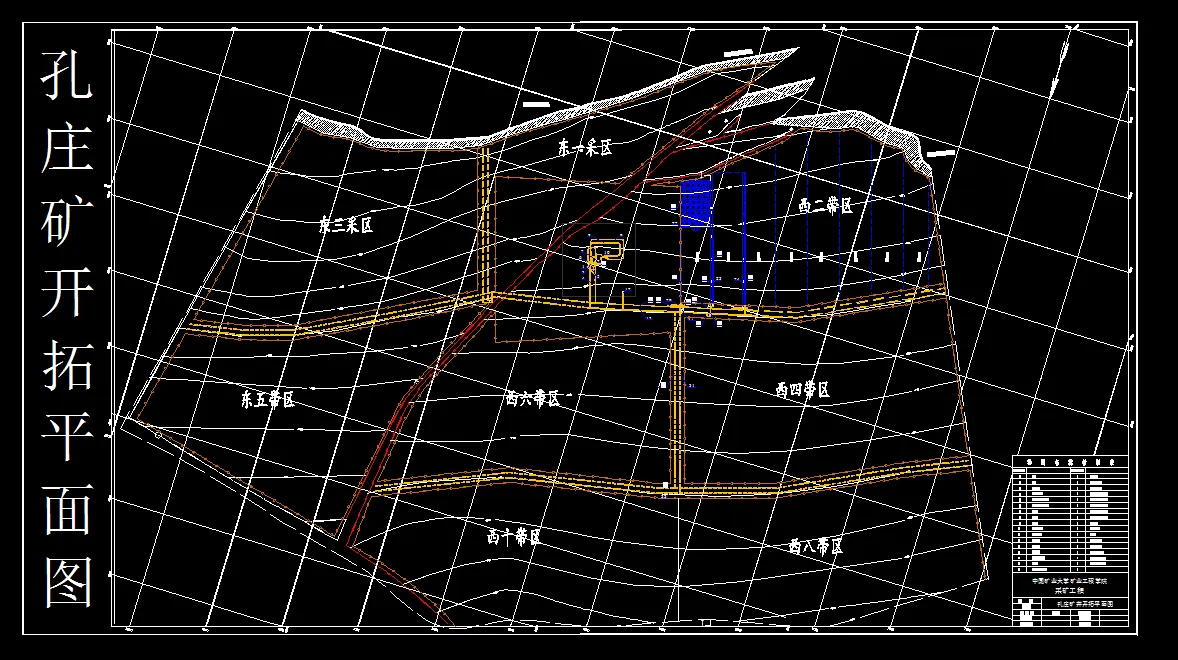Image resolution: width=1178 pixels, height=660 pixels.
Task: Select the 西八带区 label
Action: 816,547
